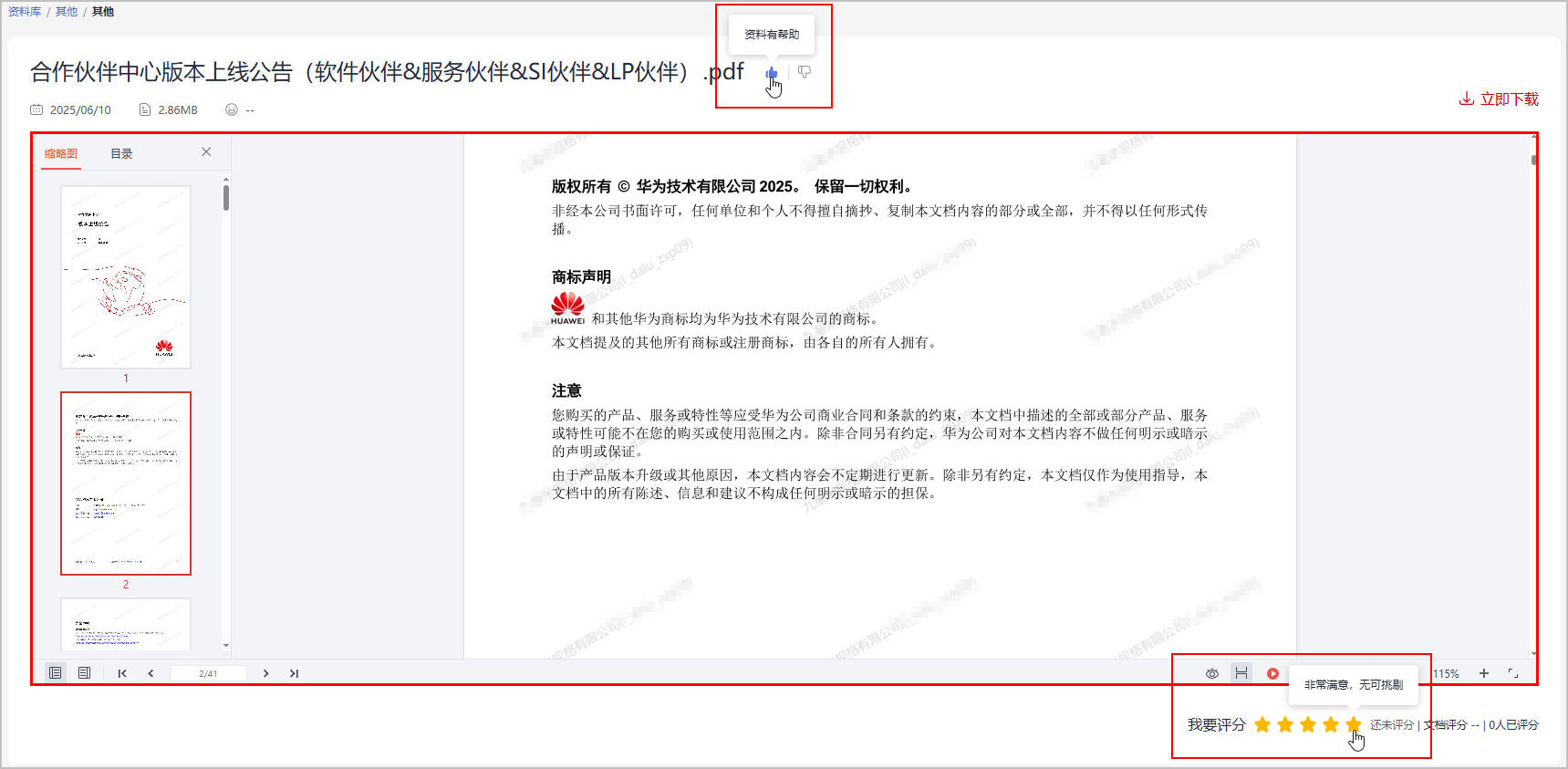Click 立即下载 download link

(1499, 99)
